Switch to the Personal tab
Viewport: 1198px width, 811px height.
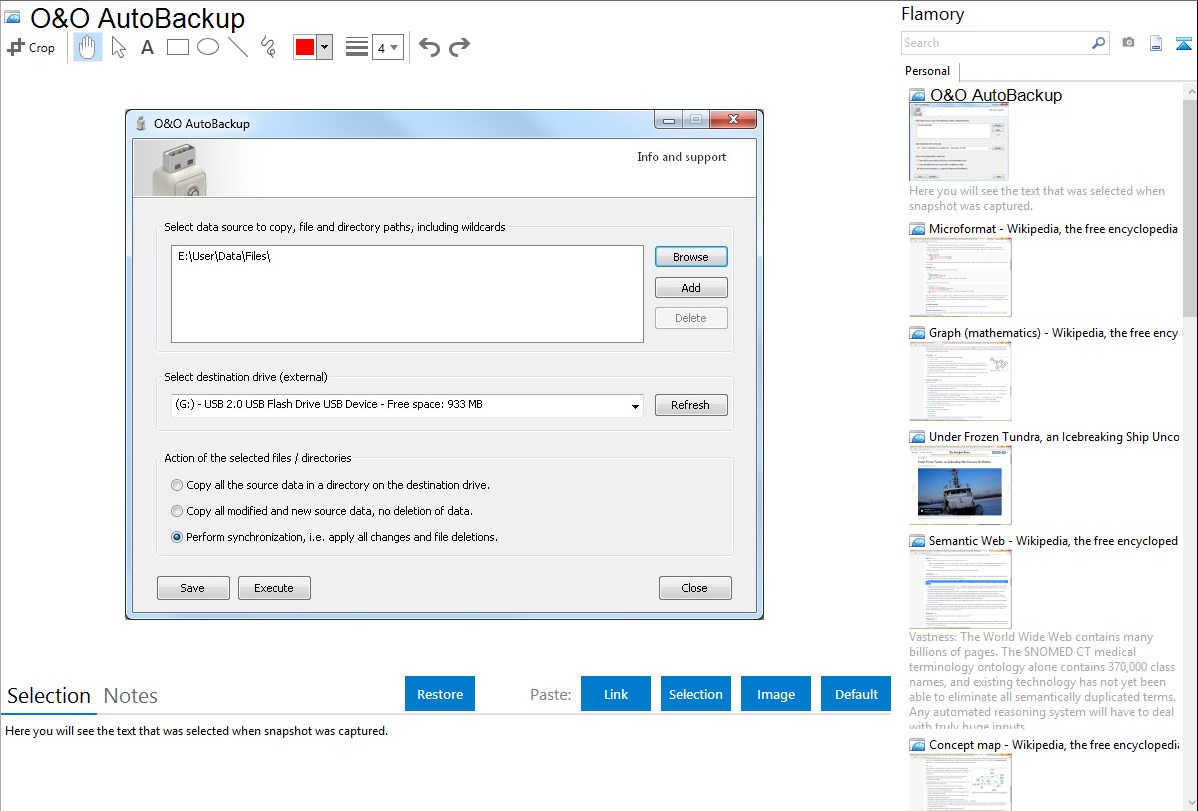tap(928, 71)
